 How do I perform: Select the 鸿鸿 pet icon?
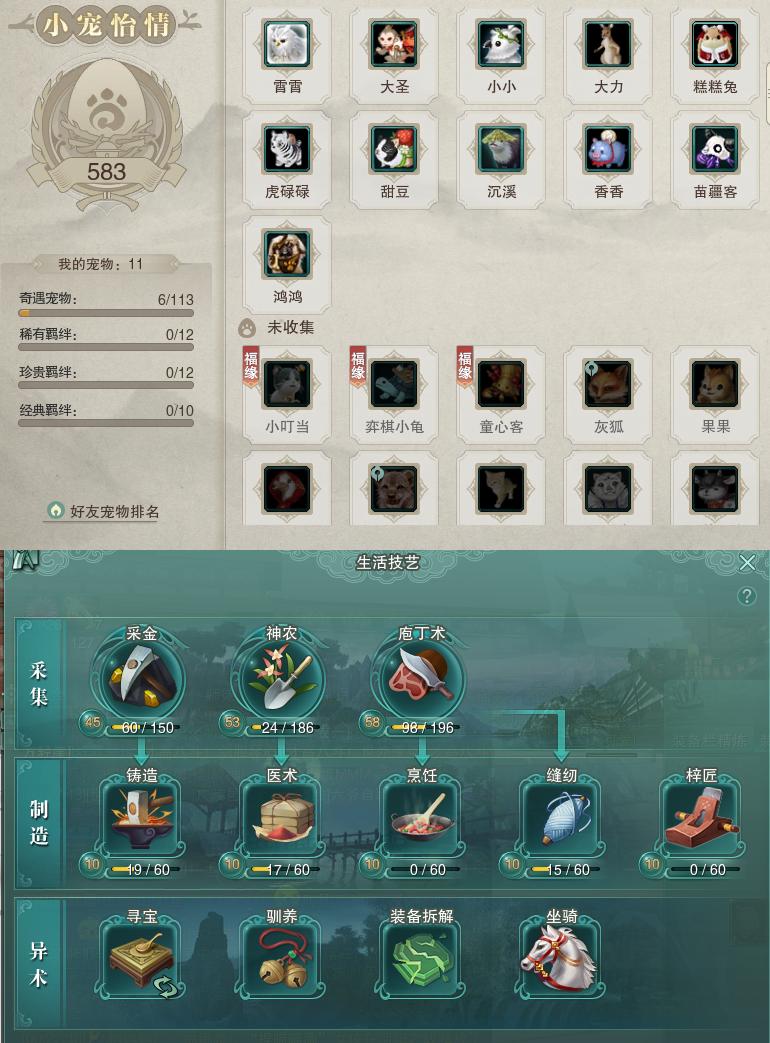click(287, 254)
